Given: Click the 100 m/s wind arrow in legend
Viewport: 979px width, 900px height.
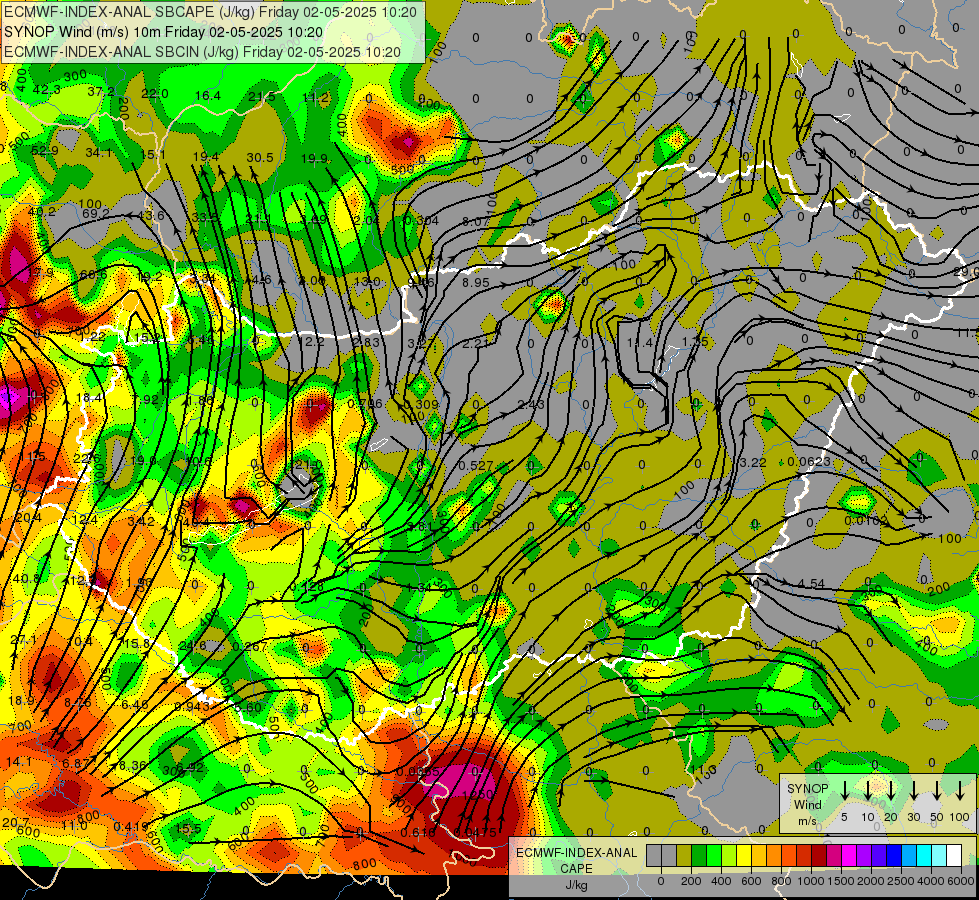Looking at the screenshot, I should click(960, 791).
